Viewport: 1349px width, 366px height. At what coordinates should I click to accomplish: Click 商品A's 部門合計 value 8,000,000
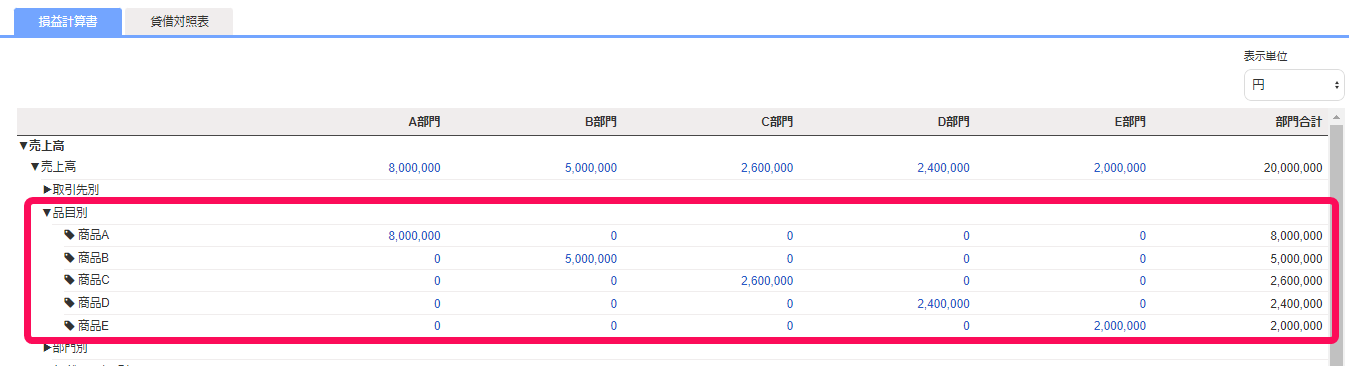click(x=1296, y=236)
